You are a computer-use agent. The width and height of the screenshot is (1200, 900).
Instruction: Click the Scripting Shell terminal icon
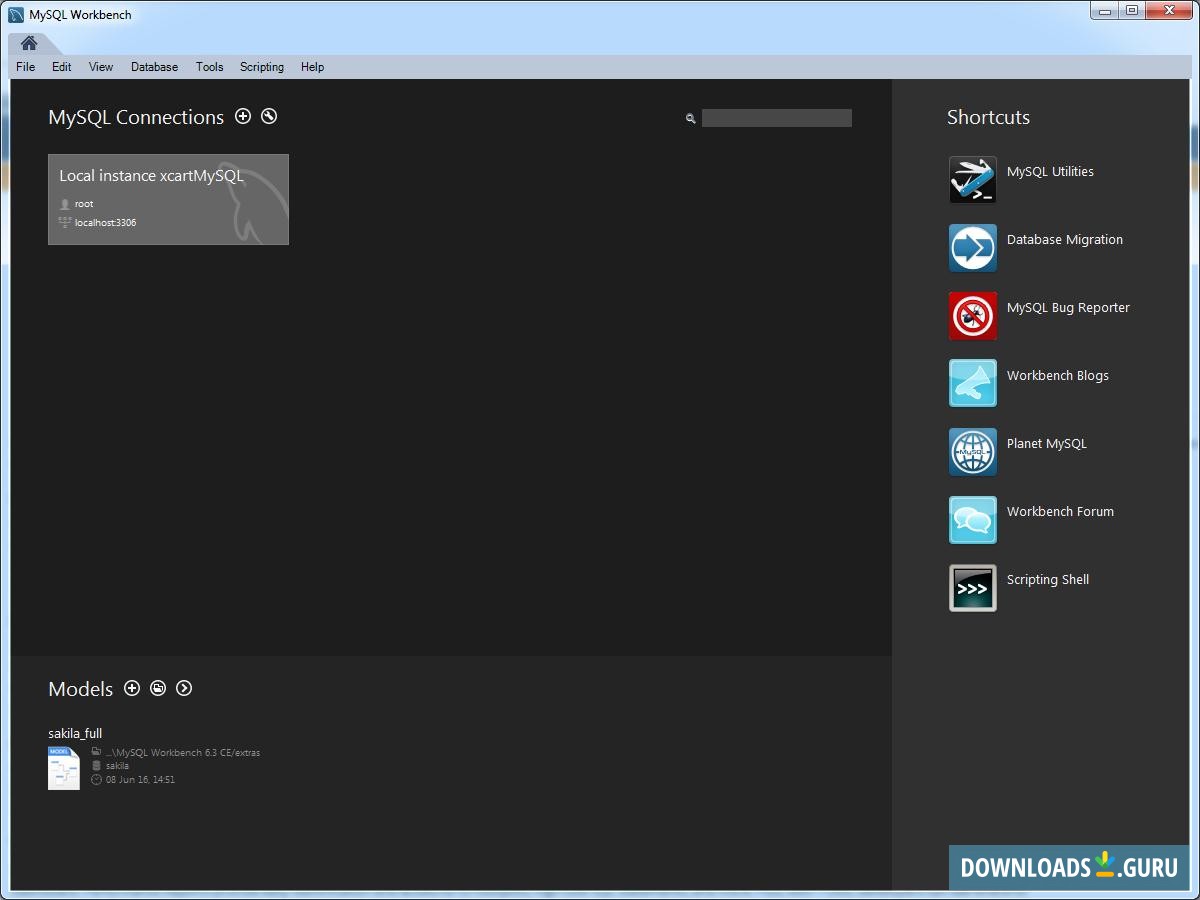click(x=973, y=588)
